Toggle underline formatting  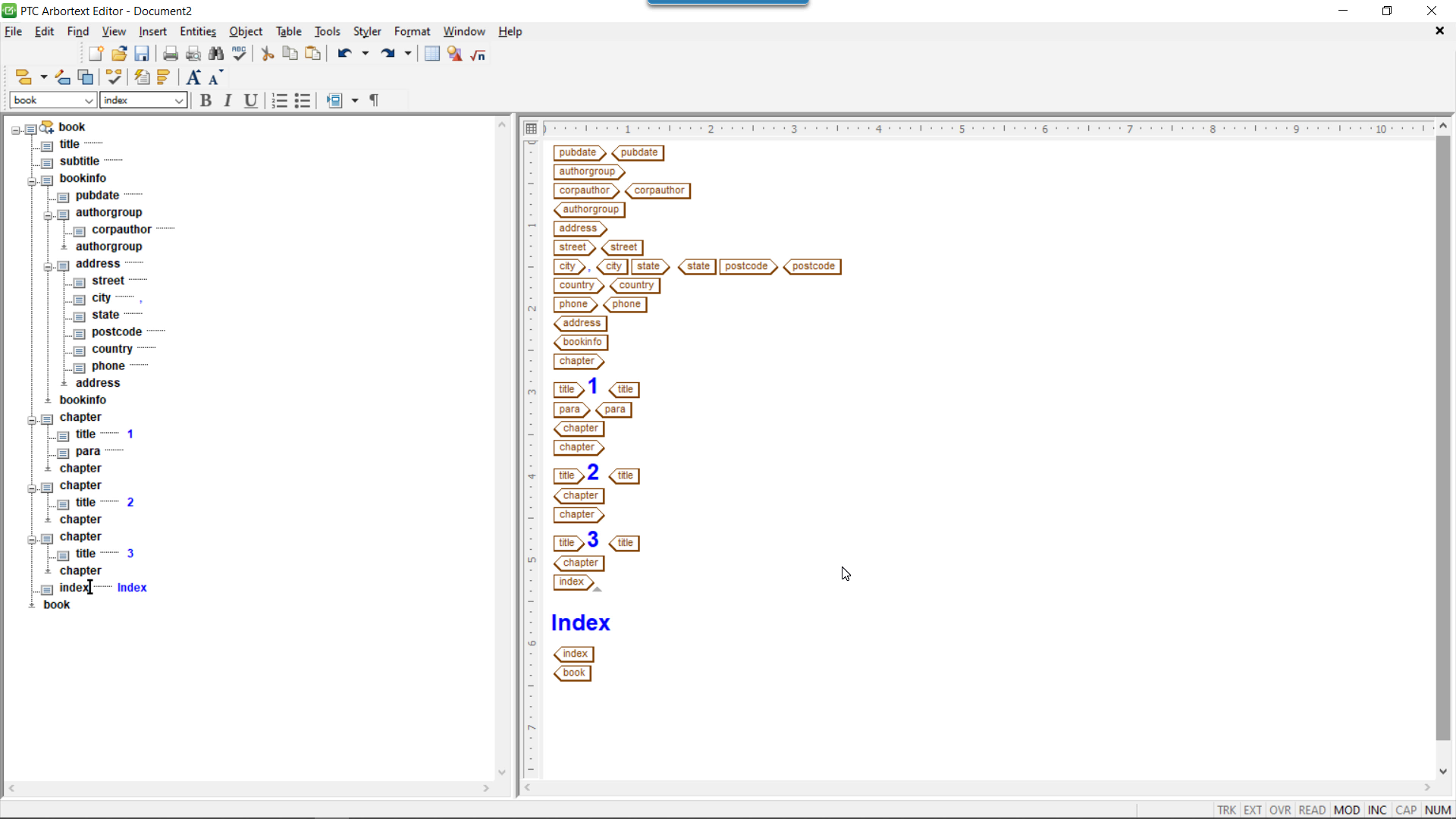pos(251,101)
